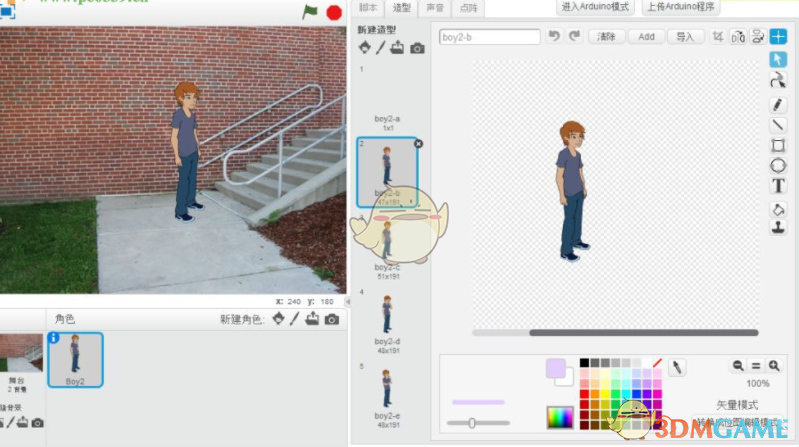
Task: Click the 导入 button
Action: pos(685,37)
